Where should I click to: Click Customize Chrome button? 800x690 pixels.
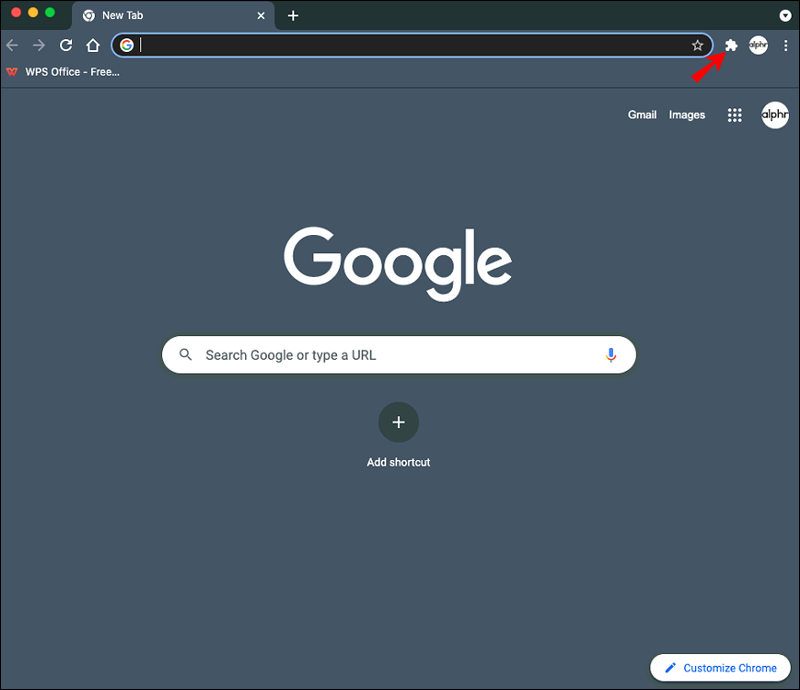720,668
